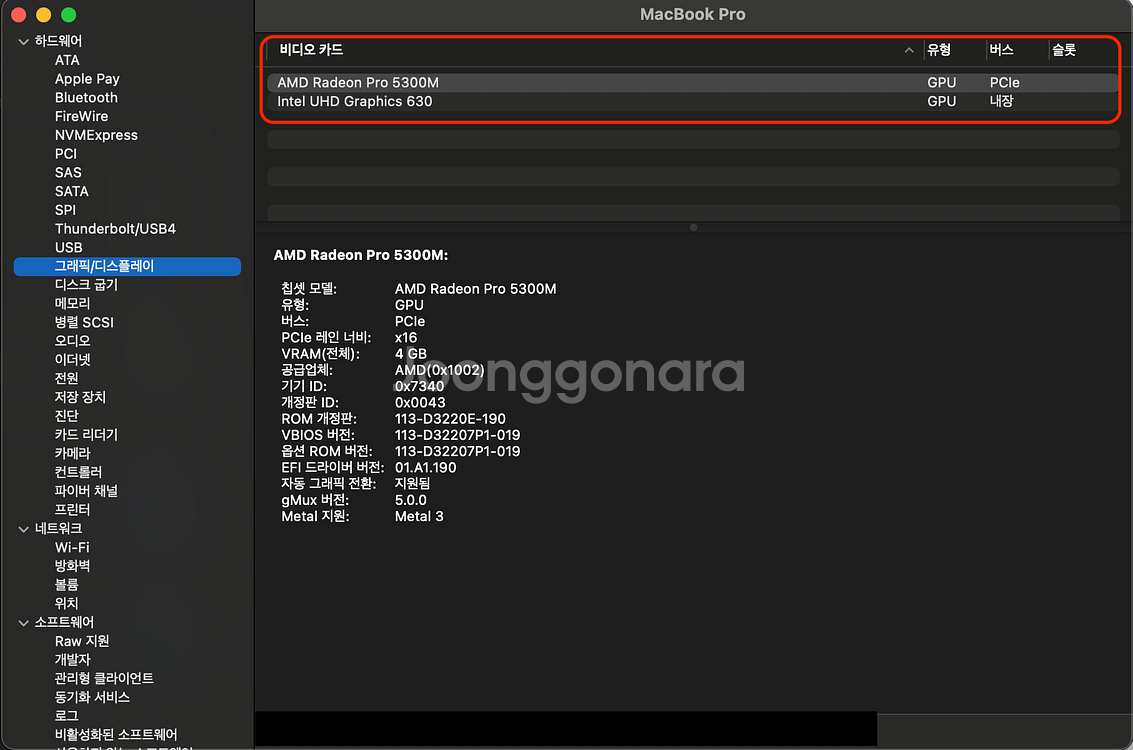Open the Bluetooth hardware entry

tap(86, 98)
